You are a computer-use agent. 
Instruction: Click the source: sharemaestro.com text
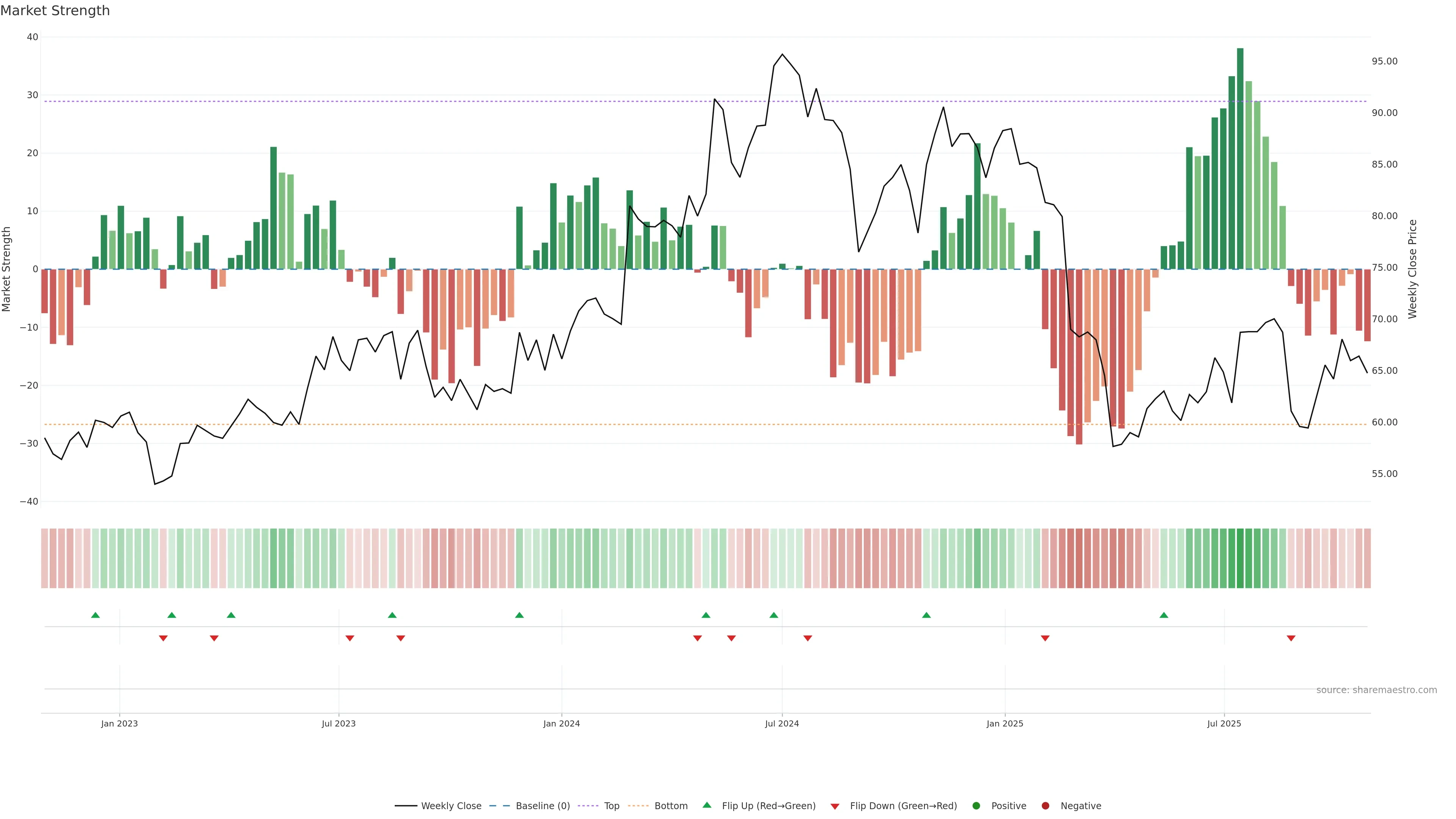click(x=1376, y=690)
